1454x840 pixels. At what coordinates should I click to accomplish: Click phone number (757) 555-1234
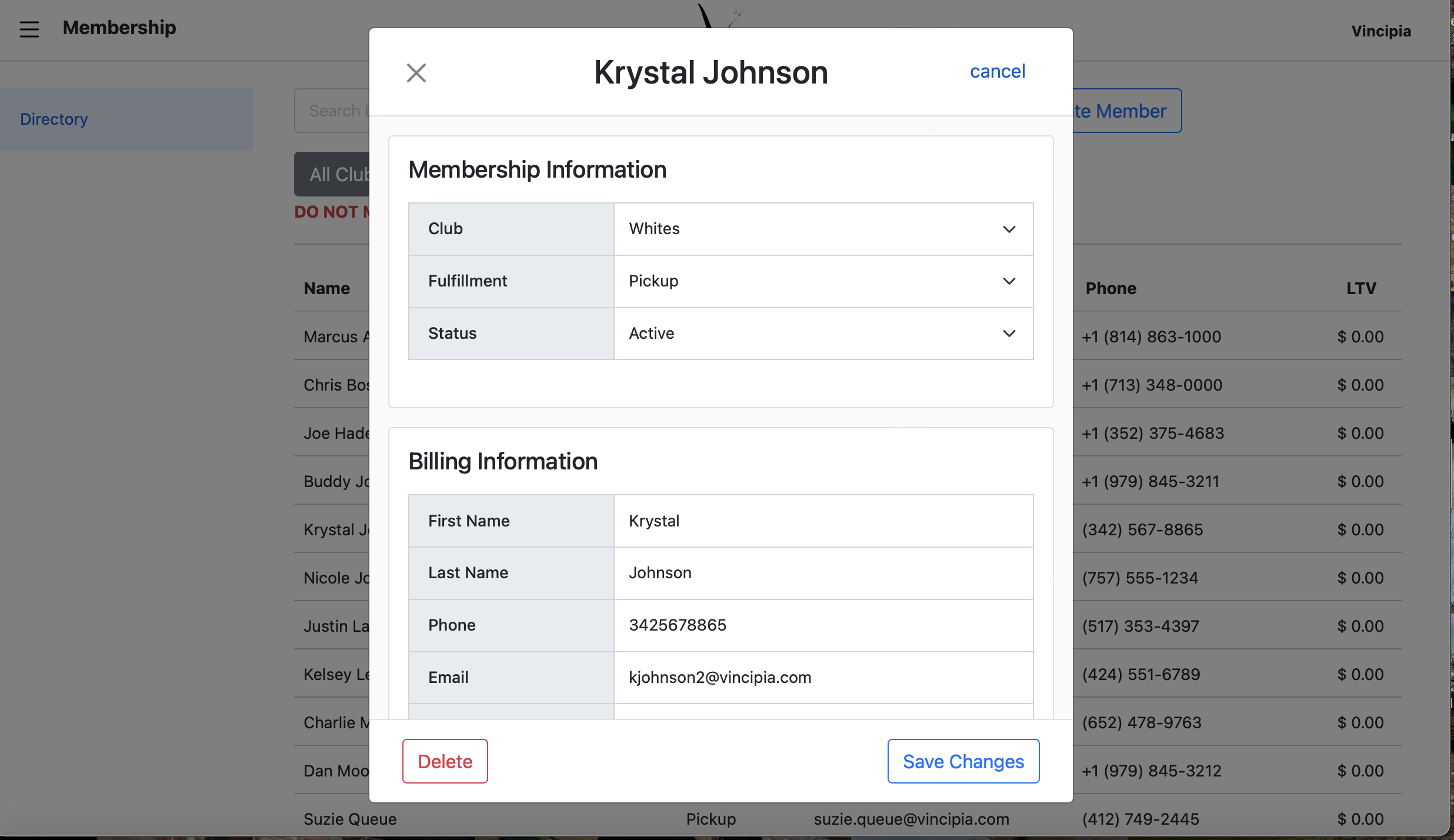[1140, 578]
